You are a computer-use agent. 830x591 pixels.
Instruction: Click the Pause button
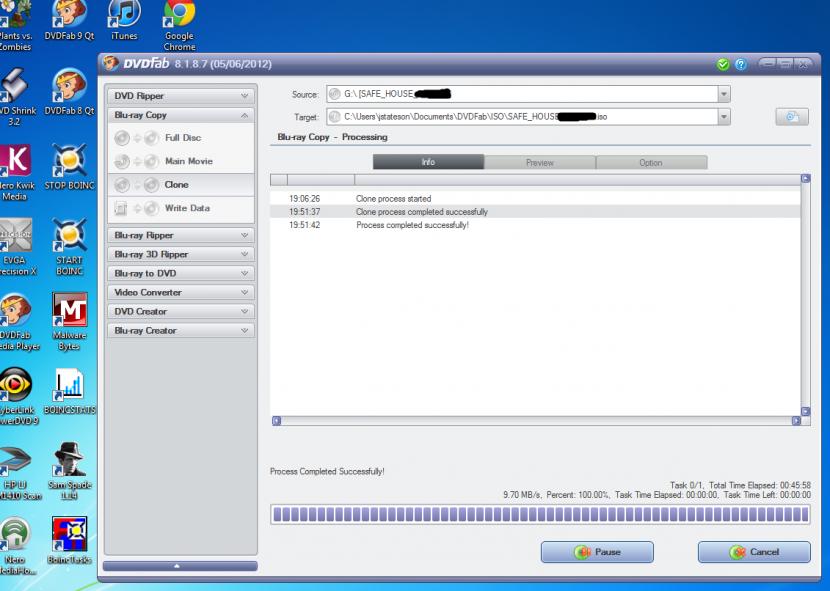click(597, 552)
